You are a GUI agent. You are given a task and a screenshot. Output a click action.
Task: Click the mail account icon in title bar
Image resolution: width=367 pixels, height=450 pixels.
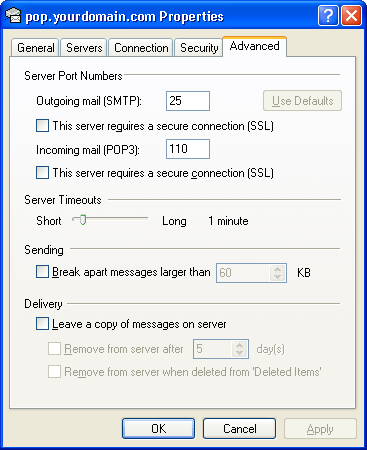[x=13, y=15]
